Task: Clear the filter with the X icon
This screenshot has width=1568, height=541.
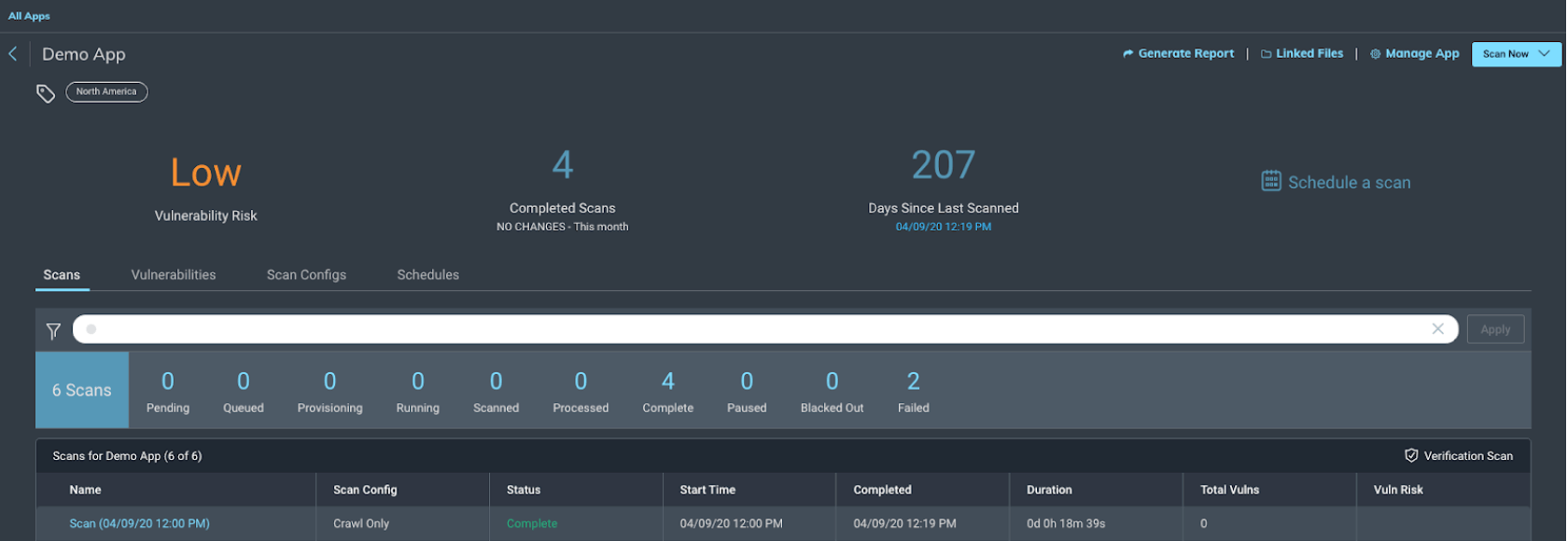Action: click(x=1437, y=329)
